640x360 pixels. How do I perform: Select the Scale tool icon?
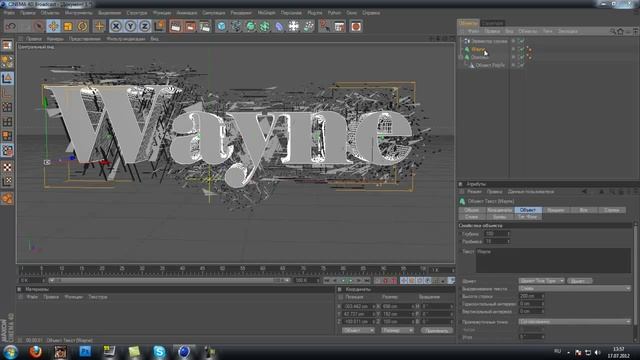(x=68, y=26)
